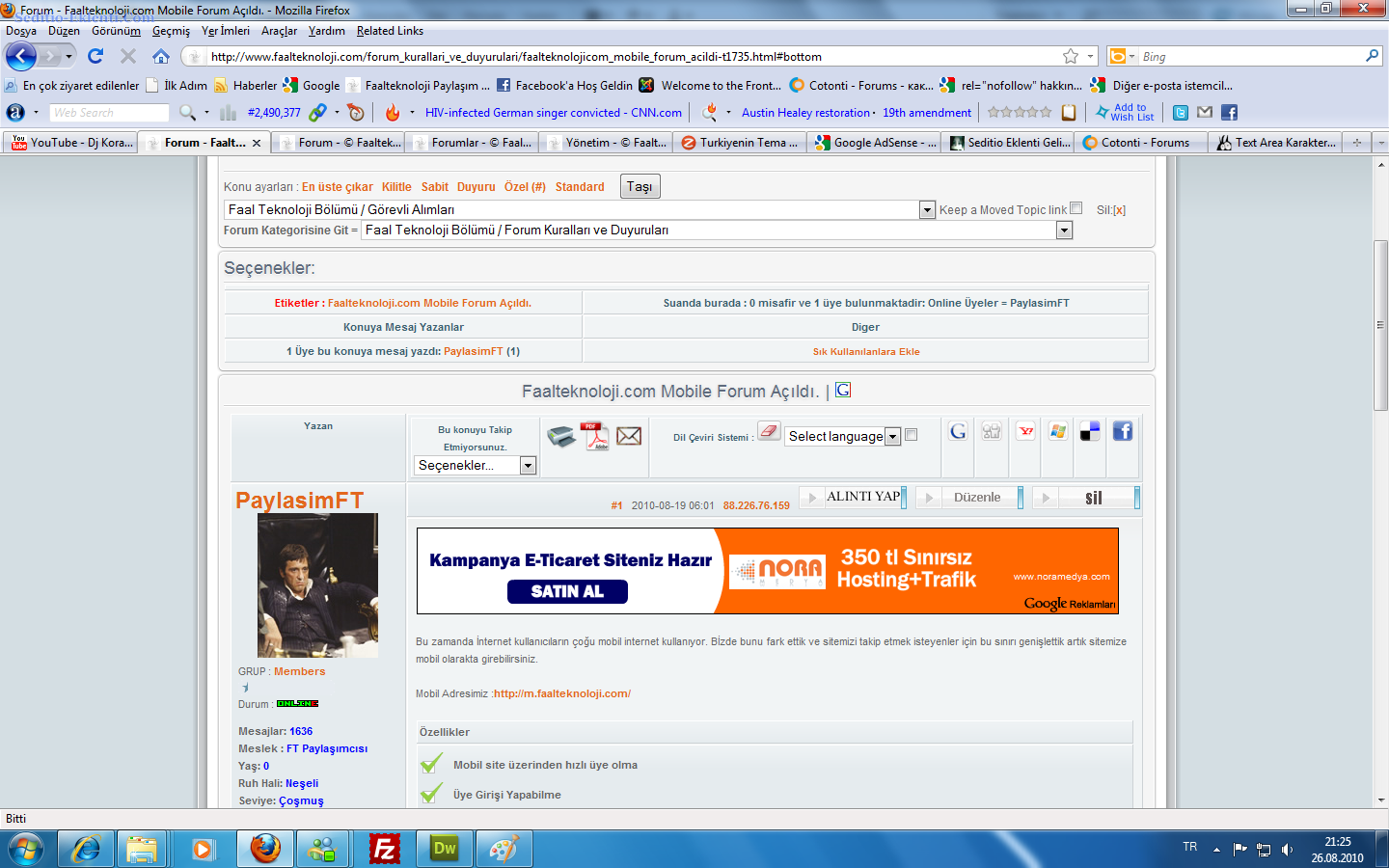Open the Yer İmleri menu

pos(225,31)
